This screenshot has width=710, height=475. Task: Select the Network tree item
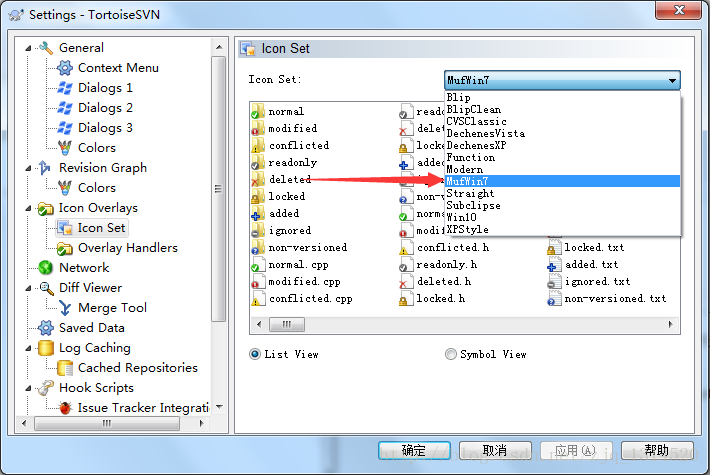[x=84, y=268]
